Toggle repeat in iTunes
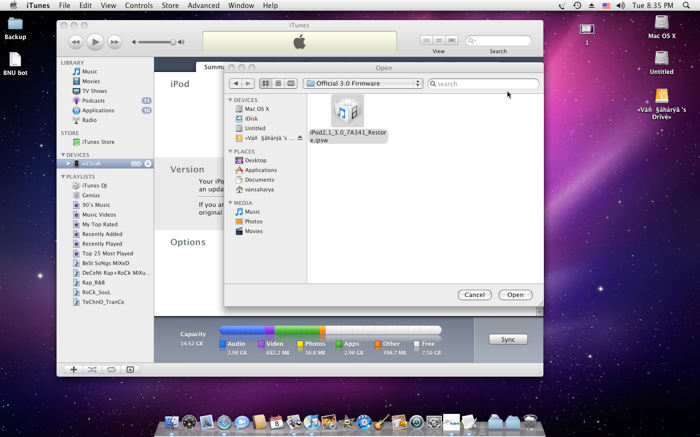 pos(111,370)
